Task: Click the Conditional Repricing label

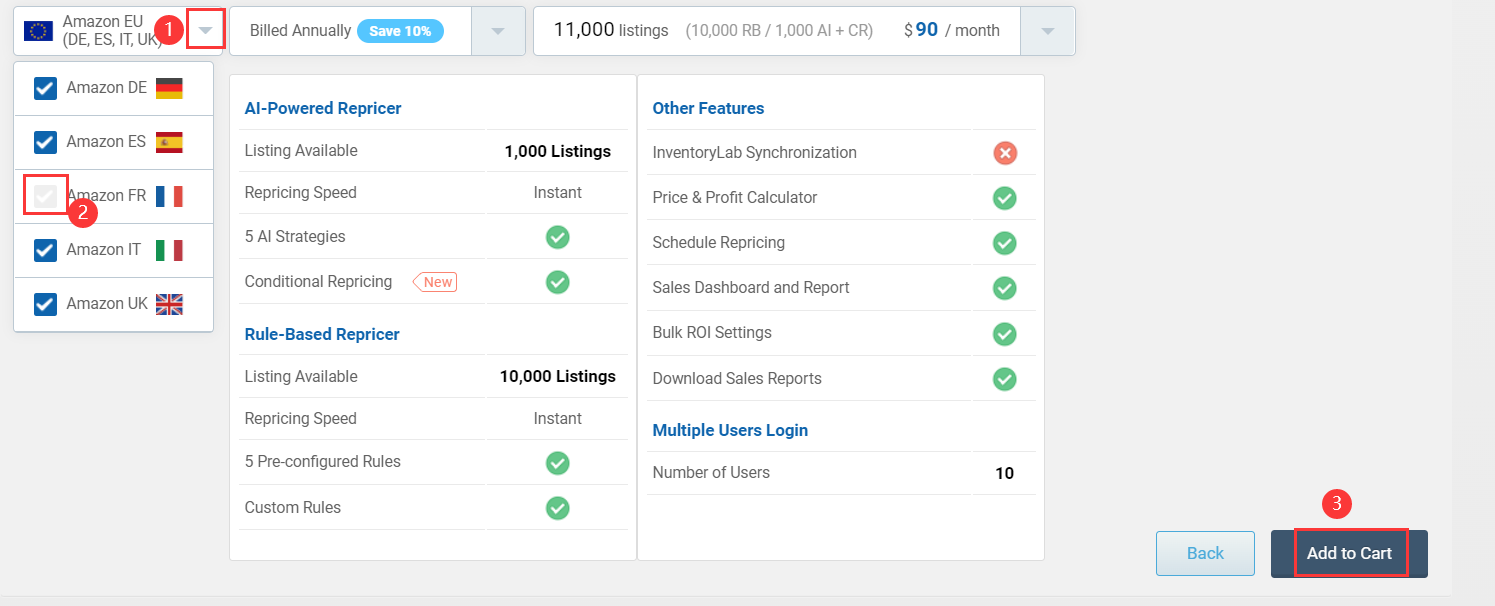Action: (318, 282)
